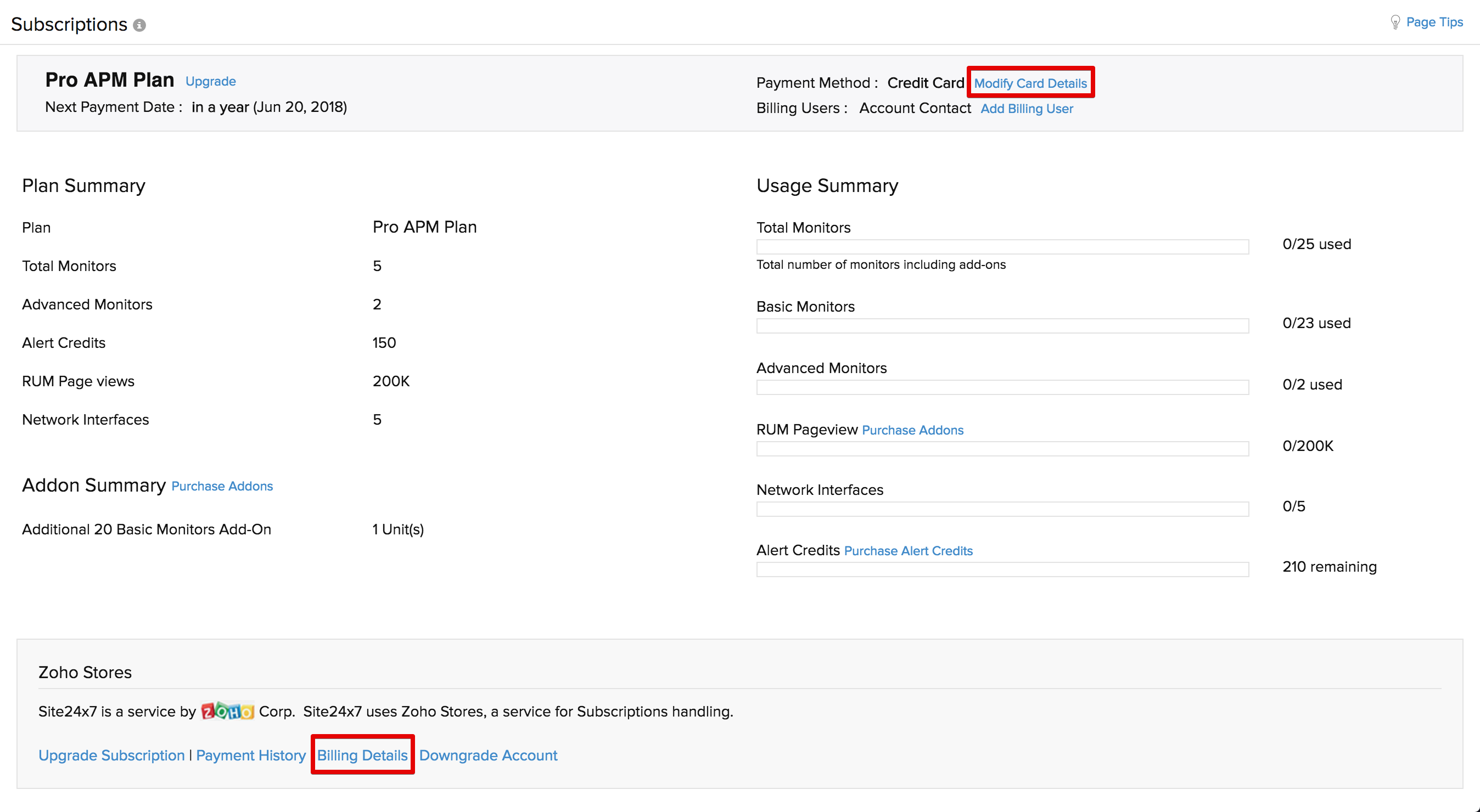Open Modify Card Details link
1480x812 pixels.
point(1030,83)
